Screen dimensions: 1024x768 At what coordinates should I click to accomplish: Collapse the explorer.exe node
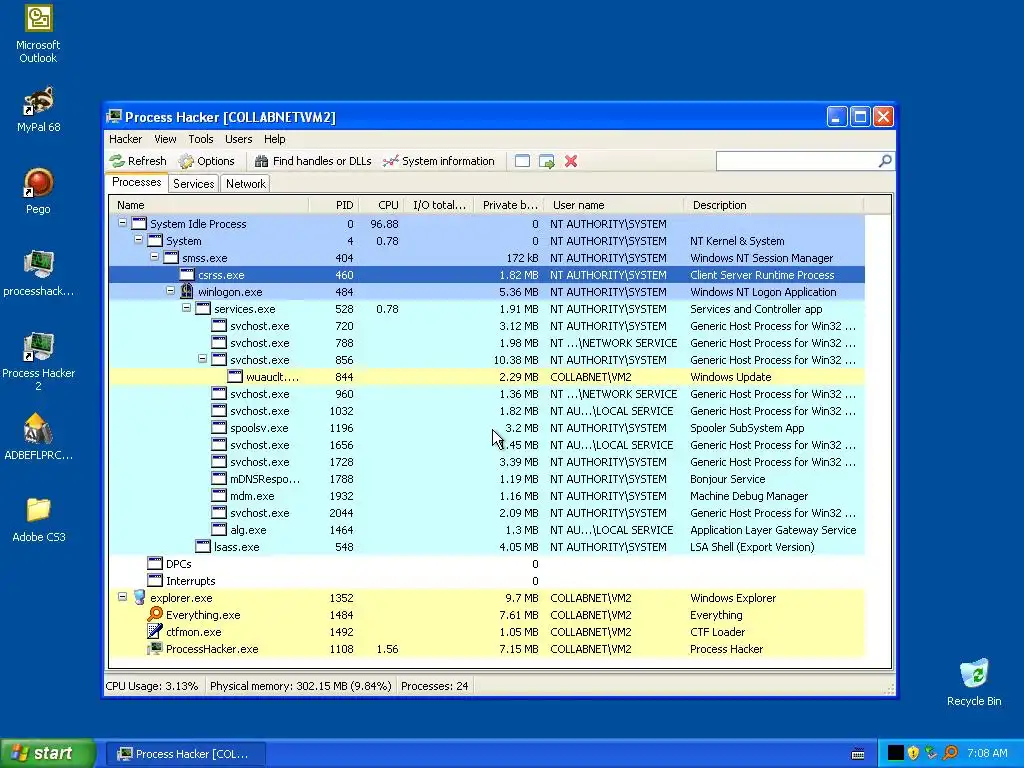[122, 597]
